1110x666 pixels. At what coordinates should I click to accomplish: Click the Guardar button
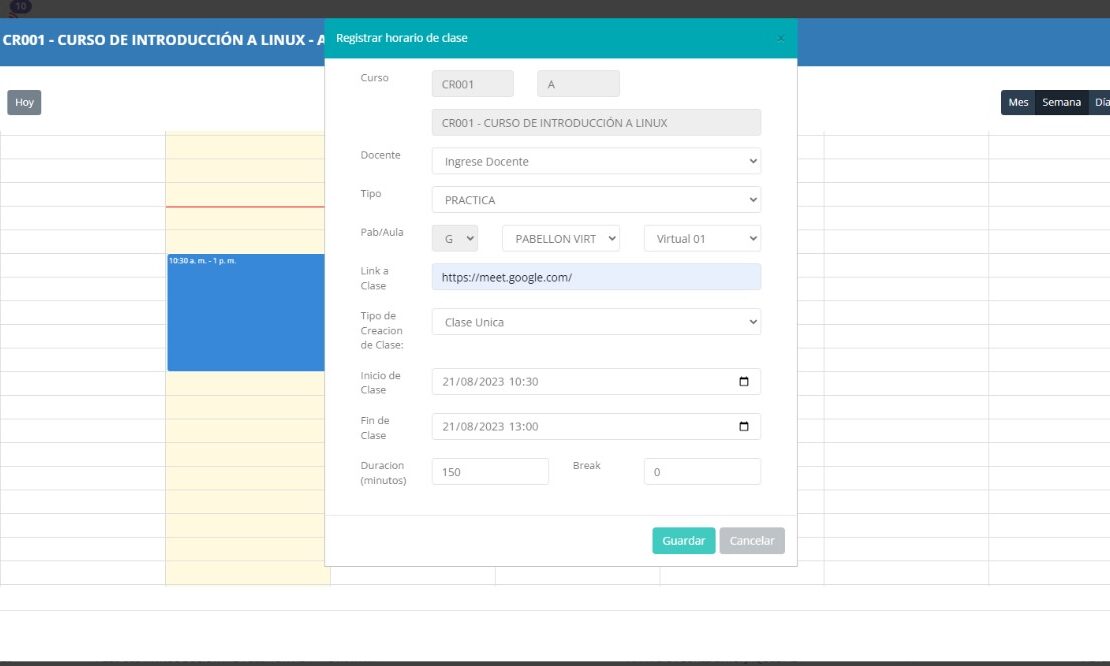pyautogui.click(x=684, y=541)
